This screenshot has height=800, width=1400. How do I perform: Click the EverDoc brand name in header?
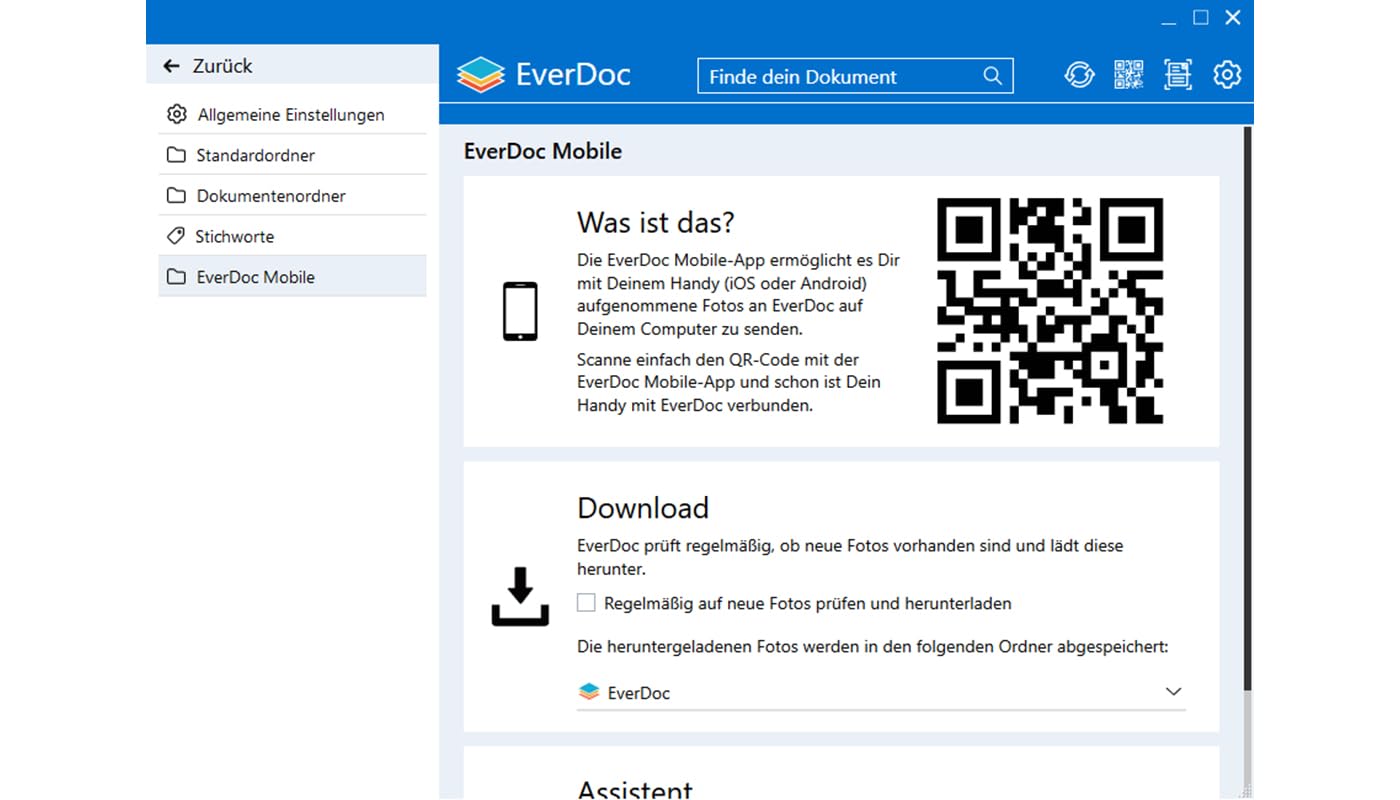tap(573, 75)
